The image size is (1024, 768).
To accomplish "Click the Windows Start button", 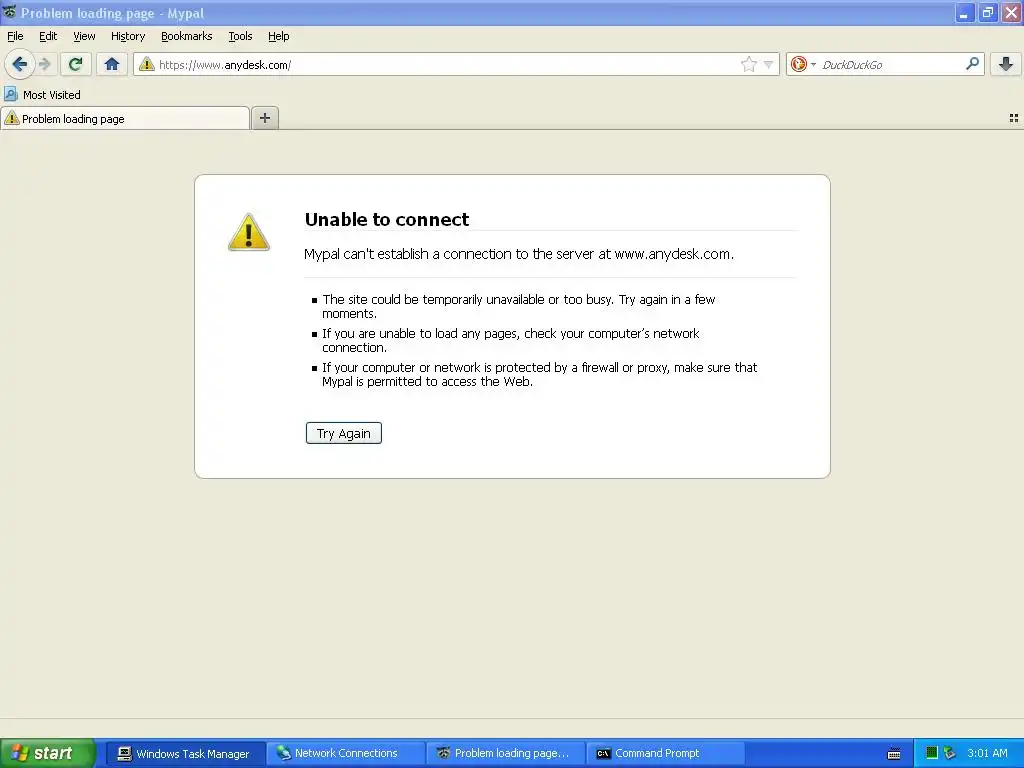I will pyautogui.click(x=48, y=753).
